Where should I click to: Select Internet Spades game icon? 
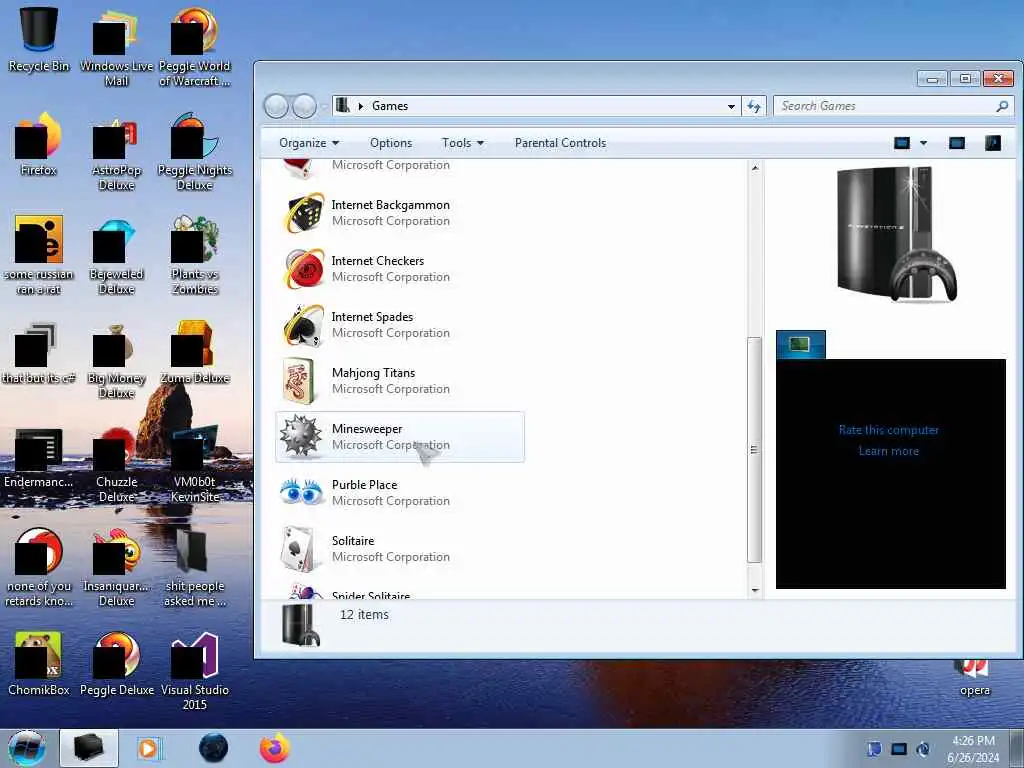304,325
